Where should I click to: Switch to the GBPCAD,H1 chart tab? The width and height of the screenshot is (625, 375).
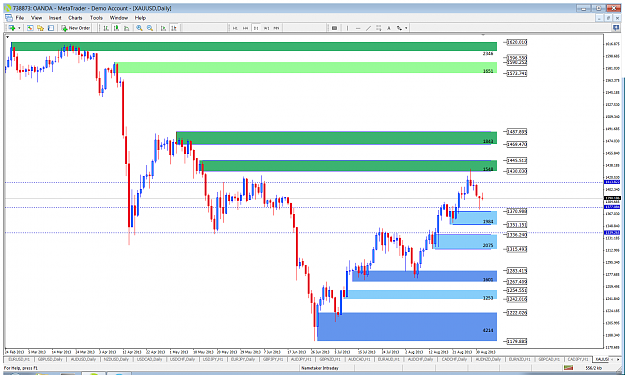549,359
